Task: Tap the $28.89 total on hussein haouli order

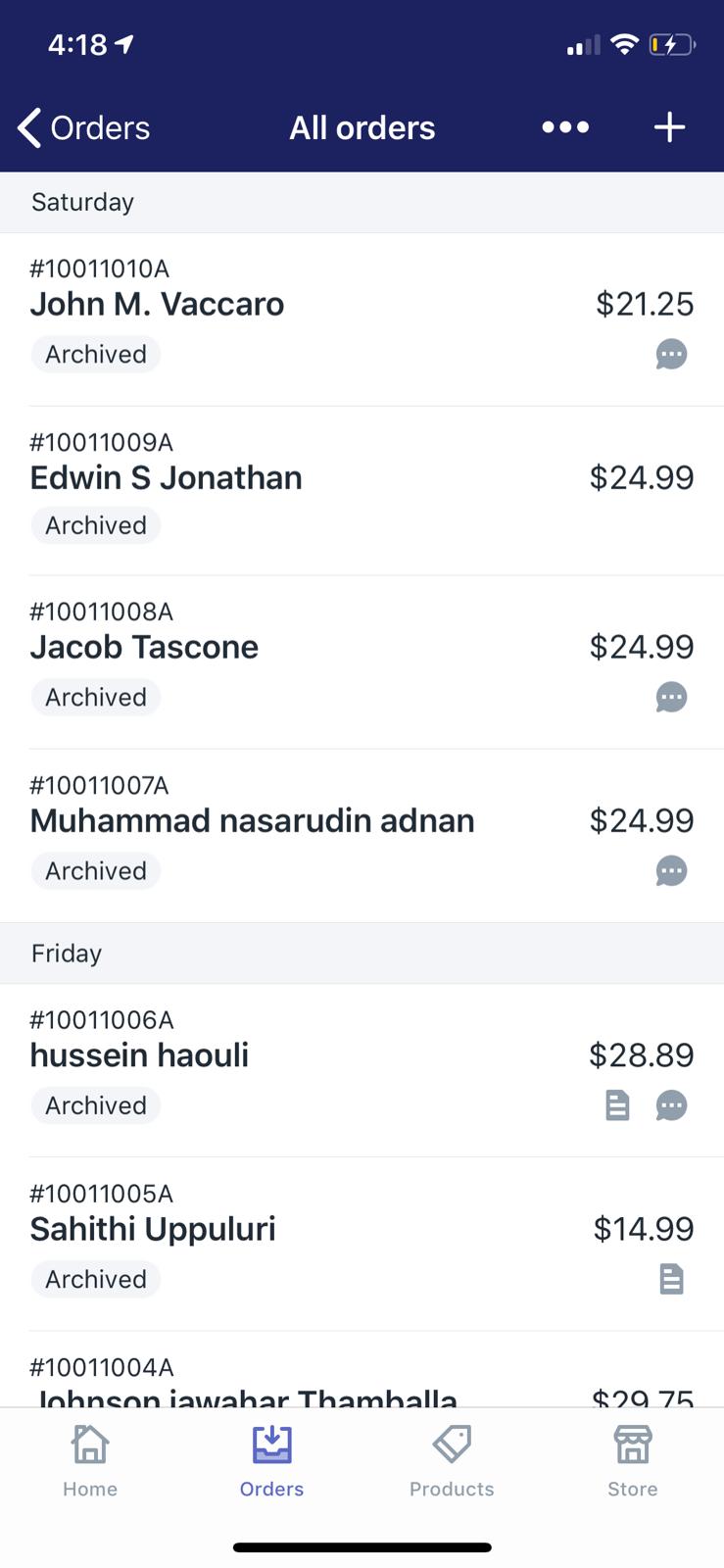Action: 641,1055
